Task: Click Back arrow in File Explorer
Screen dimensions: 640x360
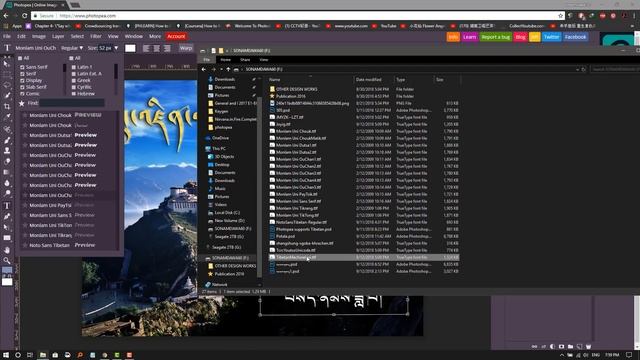Action: (204, 69)
